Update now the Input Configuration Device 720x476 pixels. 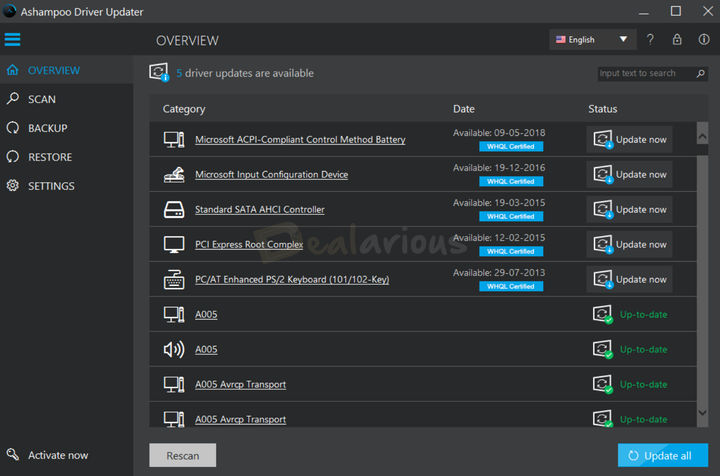coord(629,174)
